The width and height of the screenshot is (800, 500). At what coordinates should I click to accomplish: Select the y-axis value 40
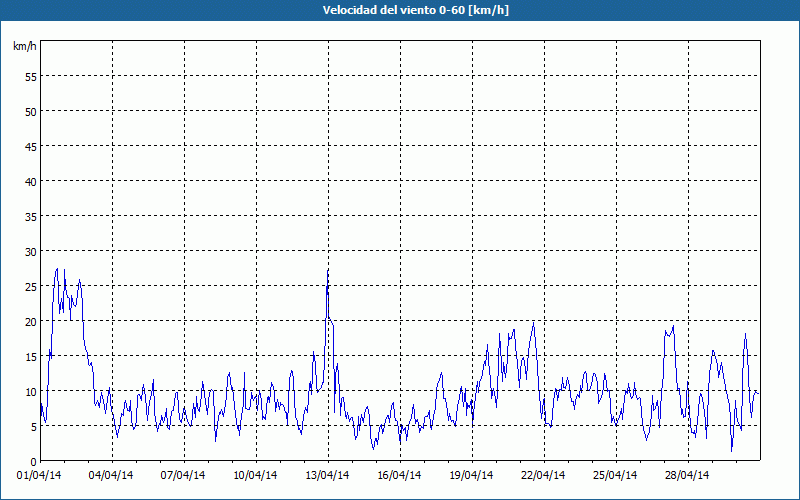click(x=31, y=182)
